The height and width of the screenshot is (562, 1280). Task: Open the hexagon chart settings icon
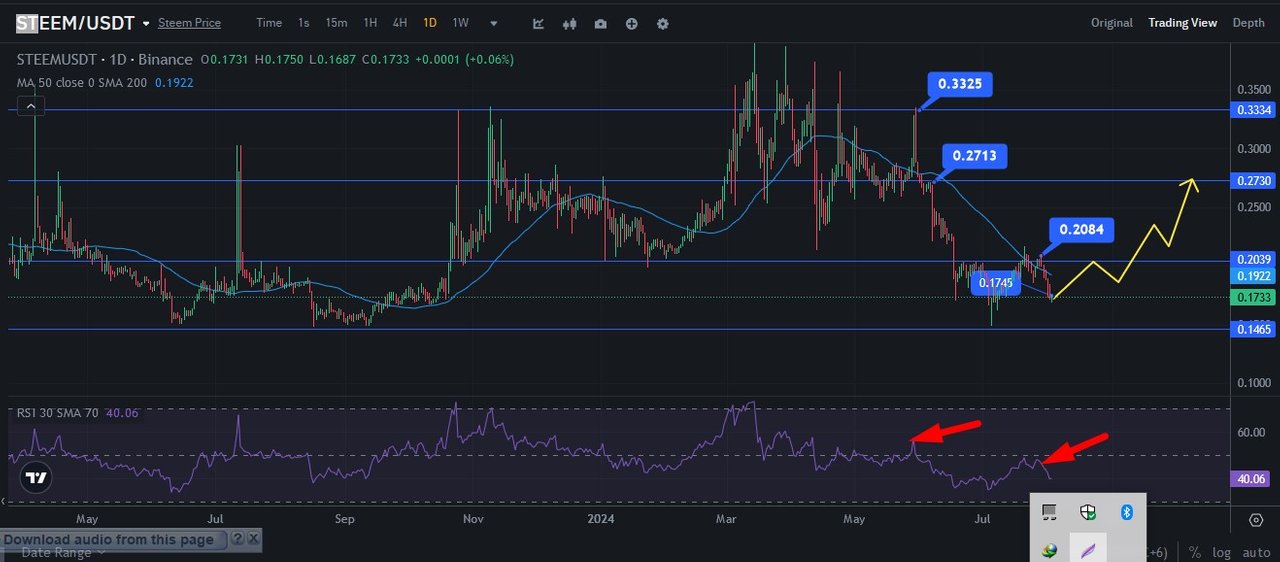pos(1256,520)
